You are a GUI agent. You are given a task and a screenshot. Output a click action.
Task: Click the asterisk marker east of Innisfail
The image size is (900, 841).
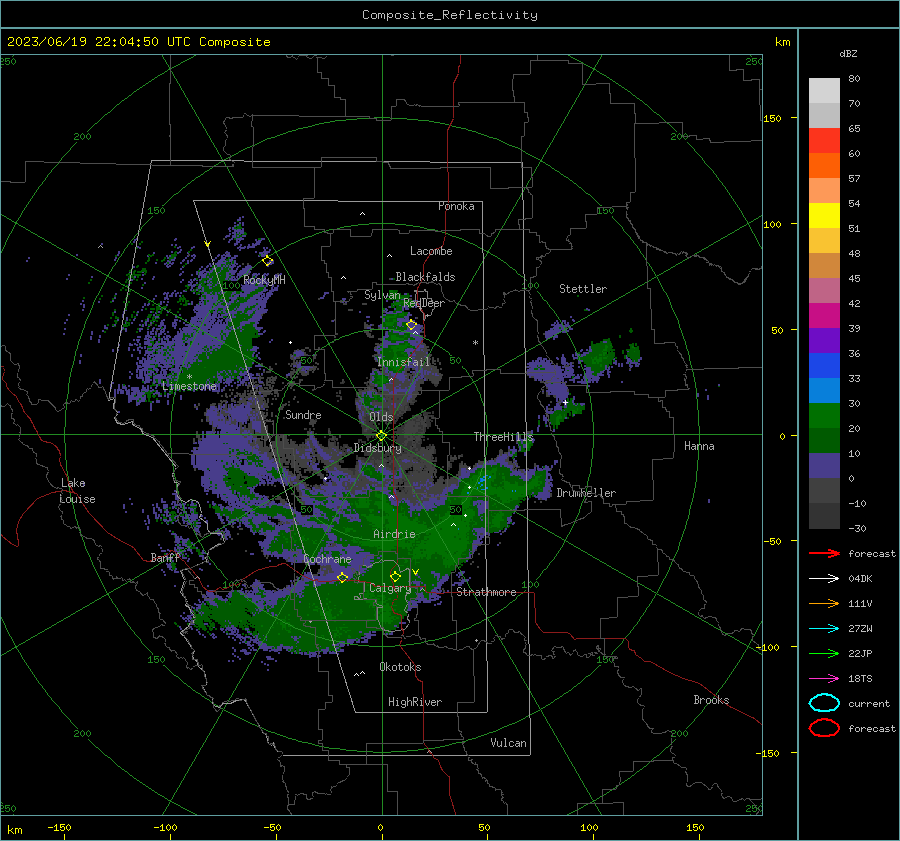tap(475, 343)
